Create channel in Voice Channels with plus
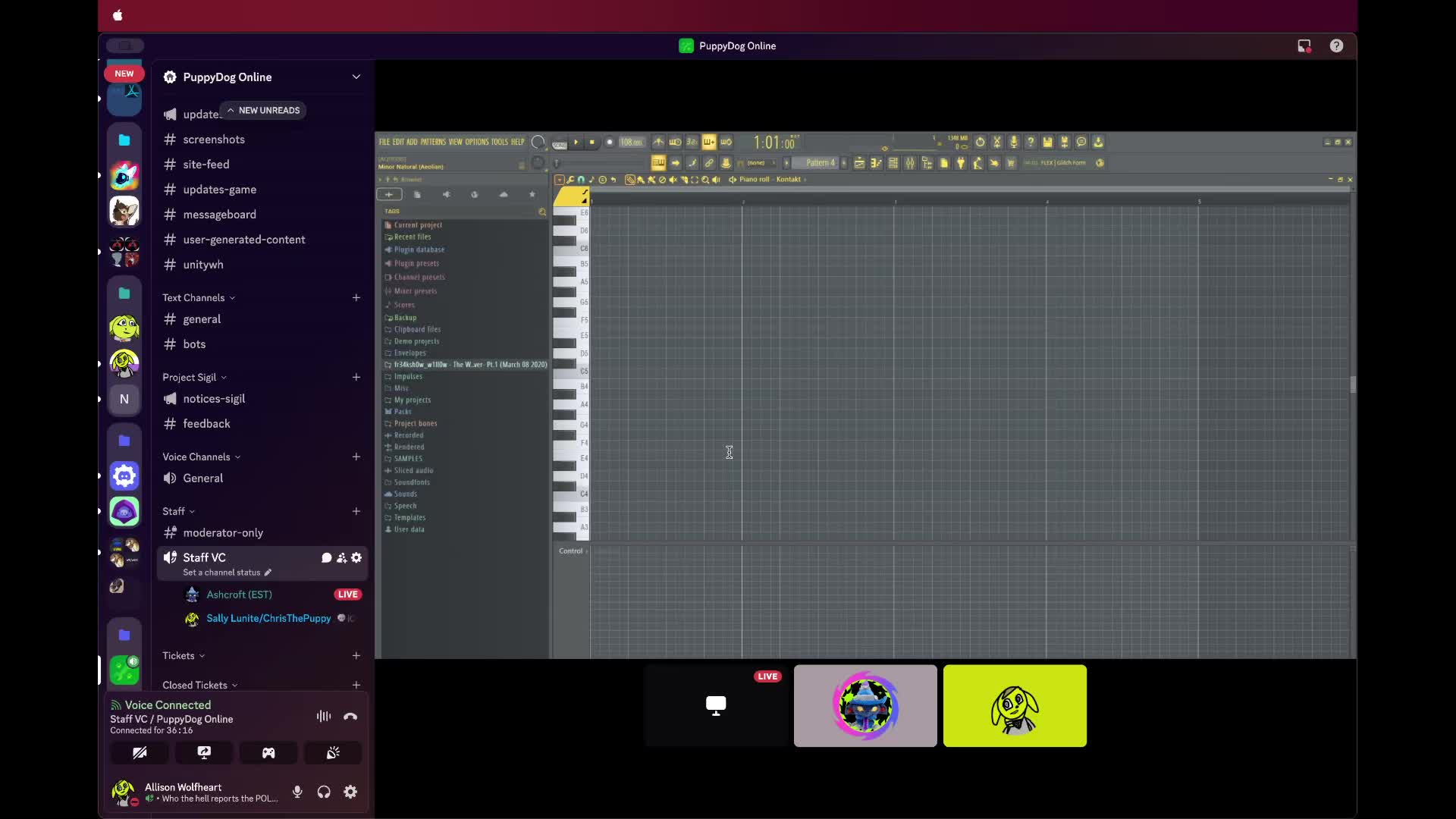Screen dimensions: 1456x819 click(356, 457)
